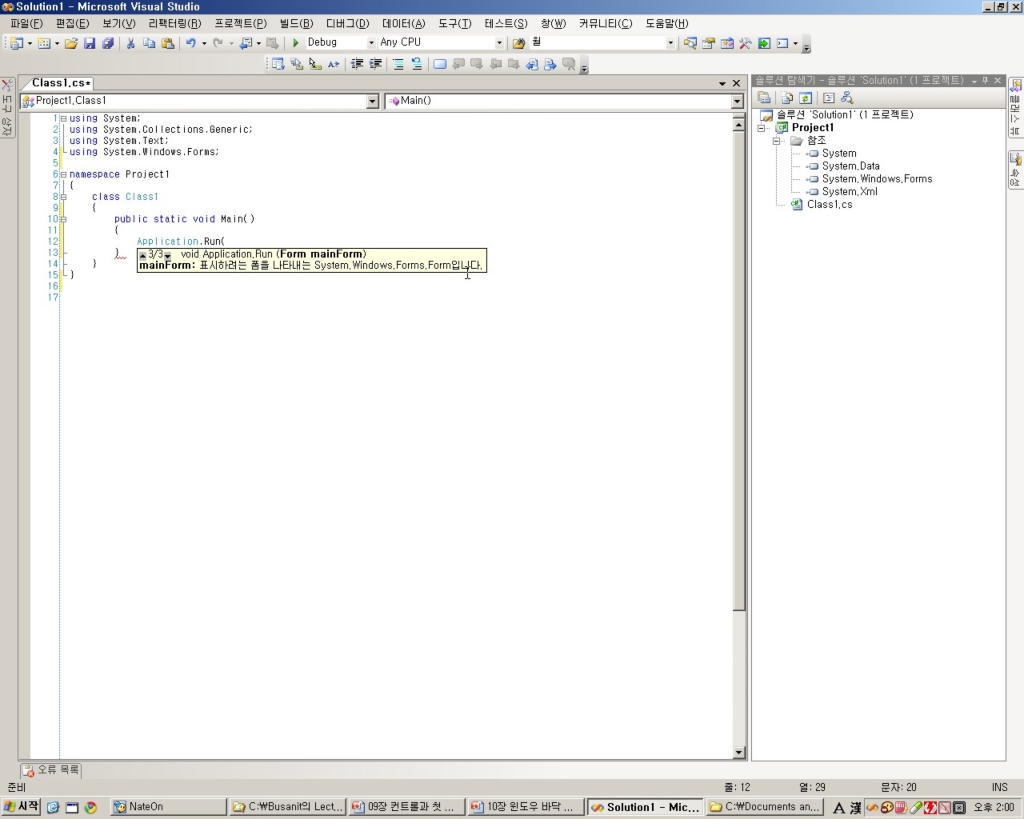
Task: Select the System.Xml reference
Action: pos(849,191)
